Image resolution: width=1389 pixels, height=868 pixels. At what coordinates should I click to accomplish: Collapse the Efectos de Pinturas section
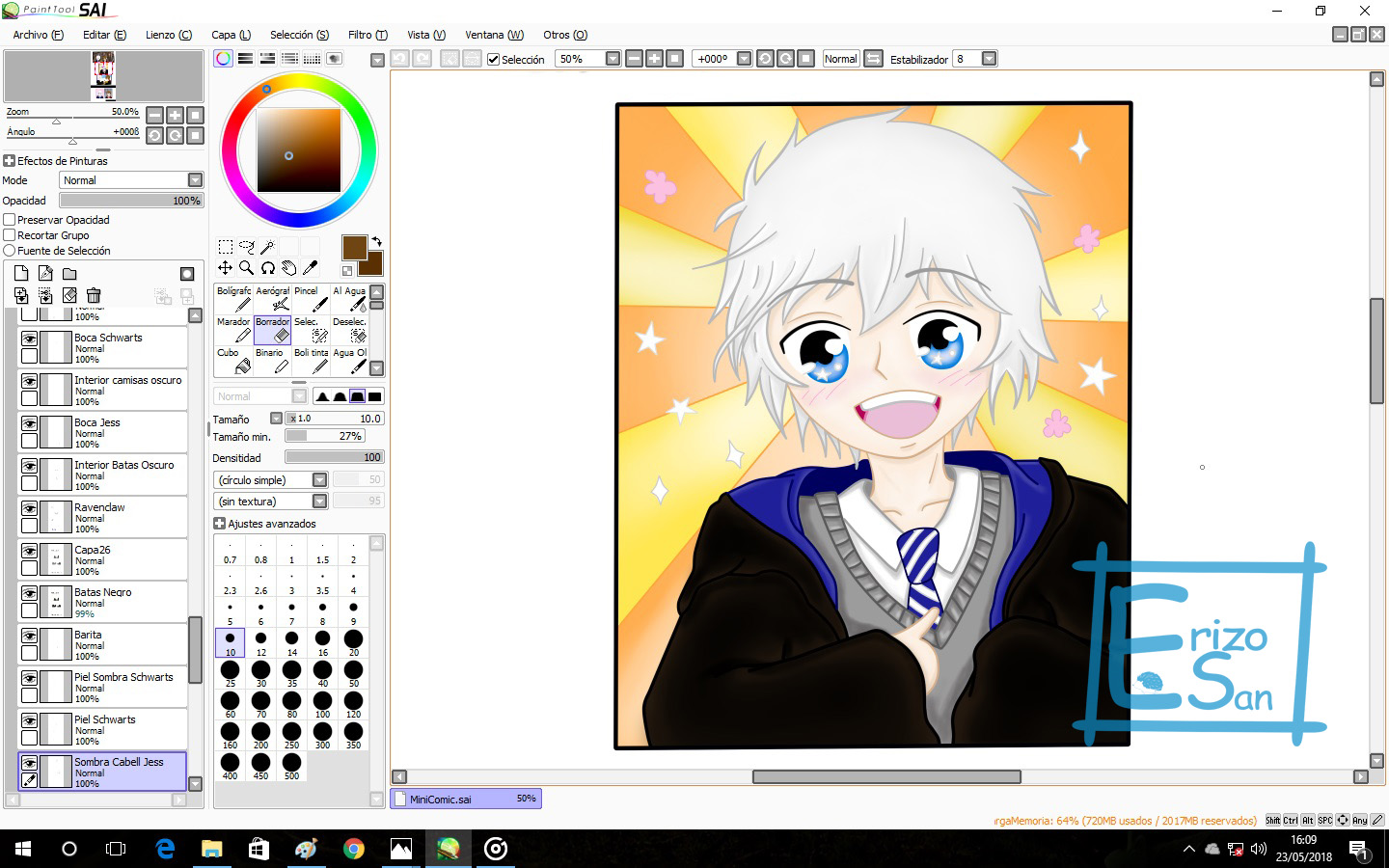[10, 161]
